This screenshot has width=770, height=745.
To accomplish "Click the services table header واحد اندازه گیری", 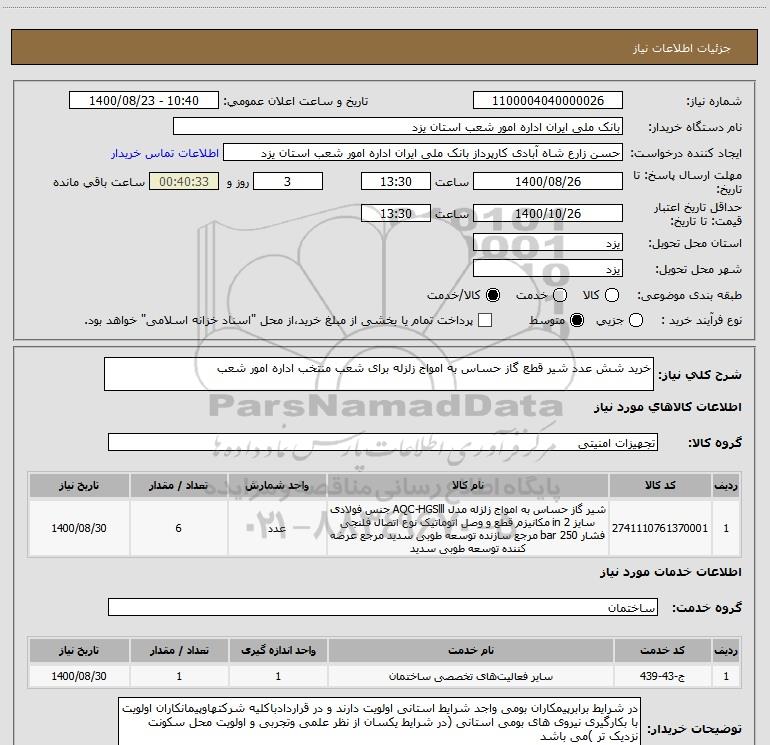I will point(278,651).
